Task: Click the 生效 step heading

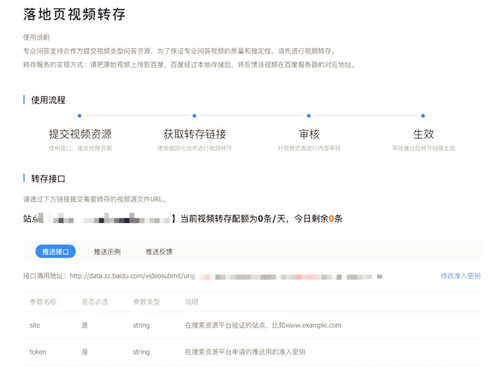Action: pos(423,134)
